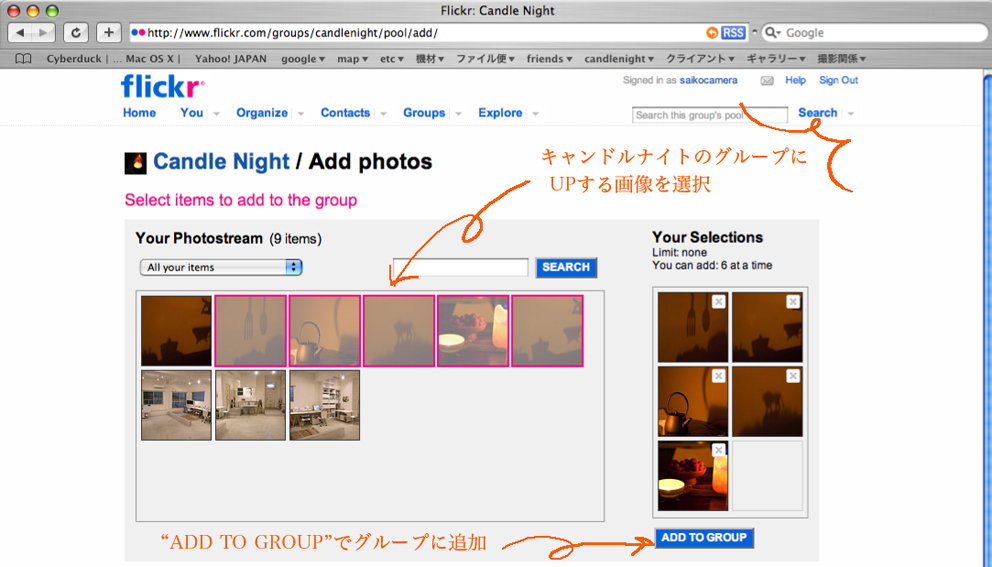This screenshot has height=567, width=992.
Task: Click the photostream search text field
Action: pos(460,267)
